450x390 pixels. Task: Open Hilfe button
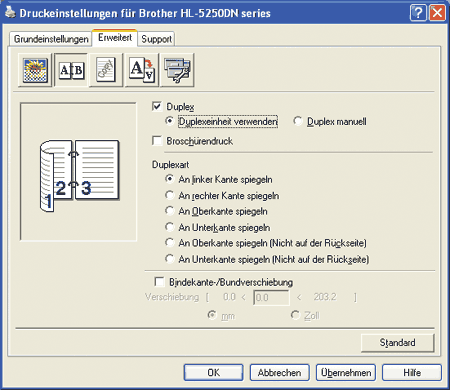click(412, 372)
